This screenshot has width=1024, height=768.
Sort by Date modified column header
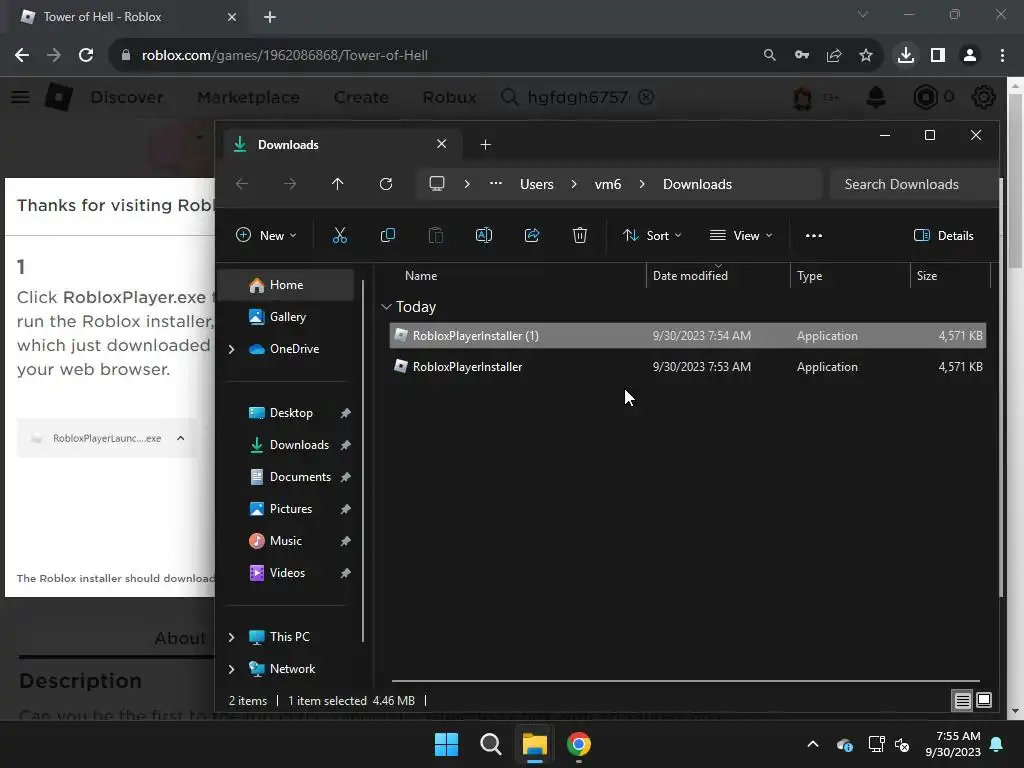click(690, 276)
